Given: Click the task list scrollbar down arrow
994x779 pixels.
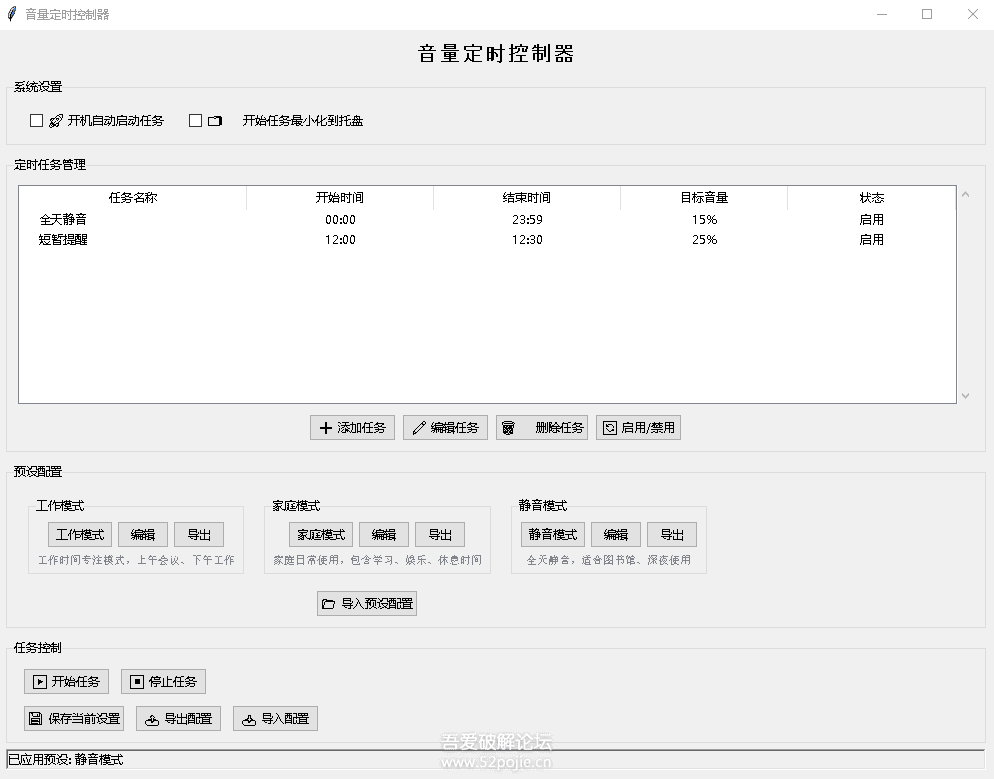Looking at the screenshot, I should (x=964, y=395).
